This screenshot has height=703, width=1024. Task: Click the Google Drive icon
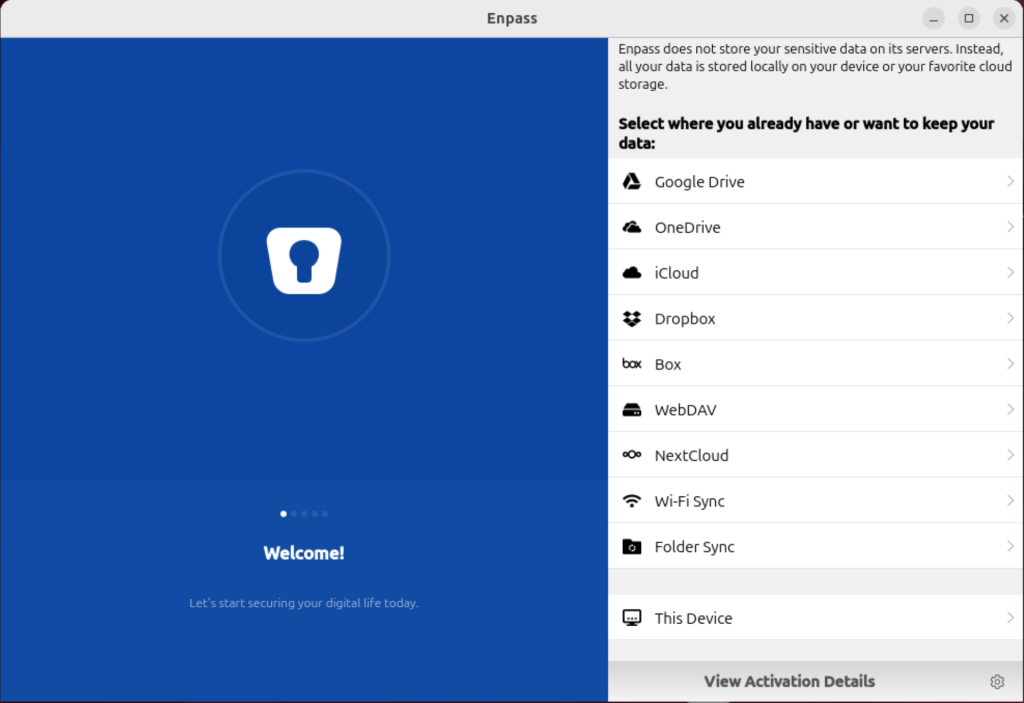(x=631, y=181)
